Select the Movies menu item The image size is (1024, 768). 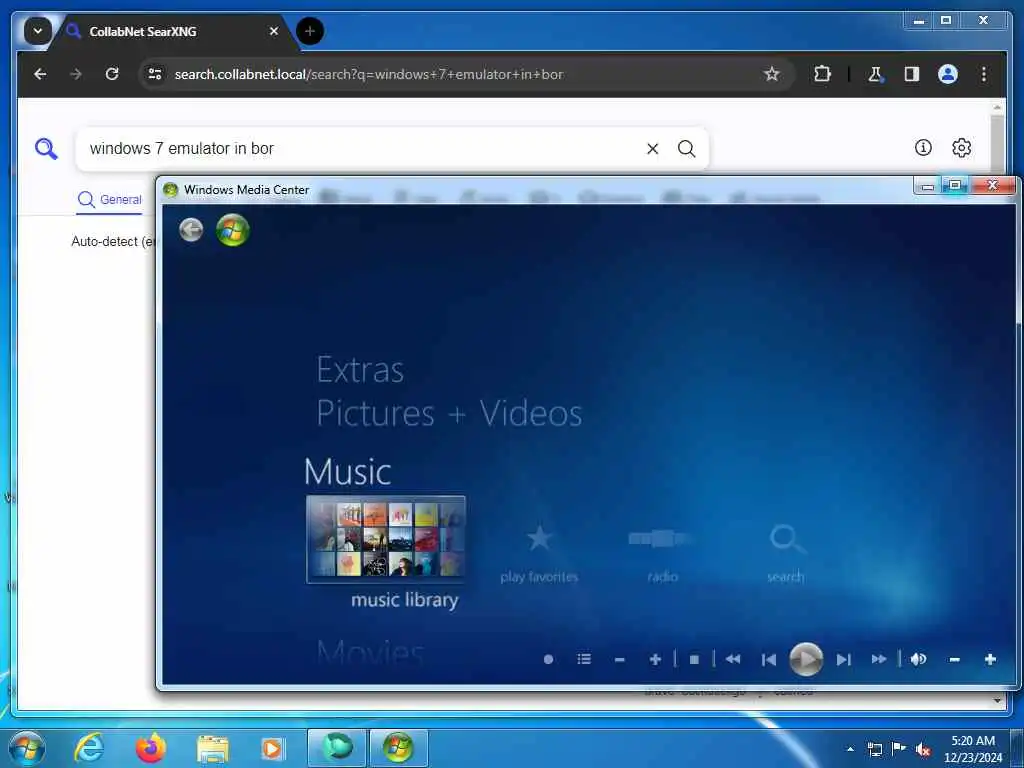coord(370,652)
